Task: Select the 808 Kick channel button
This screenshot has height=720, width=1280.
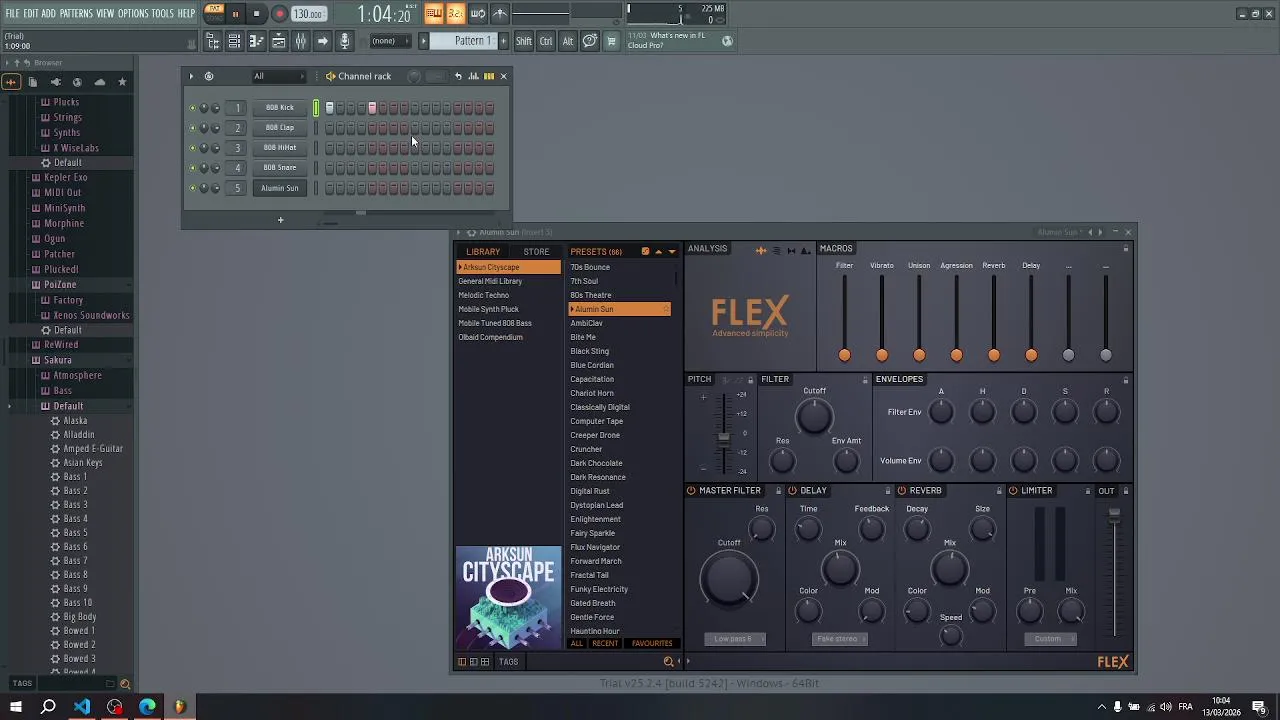Action: click(x=280, y=108)
